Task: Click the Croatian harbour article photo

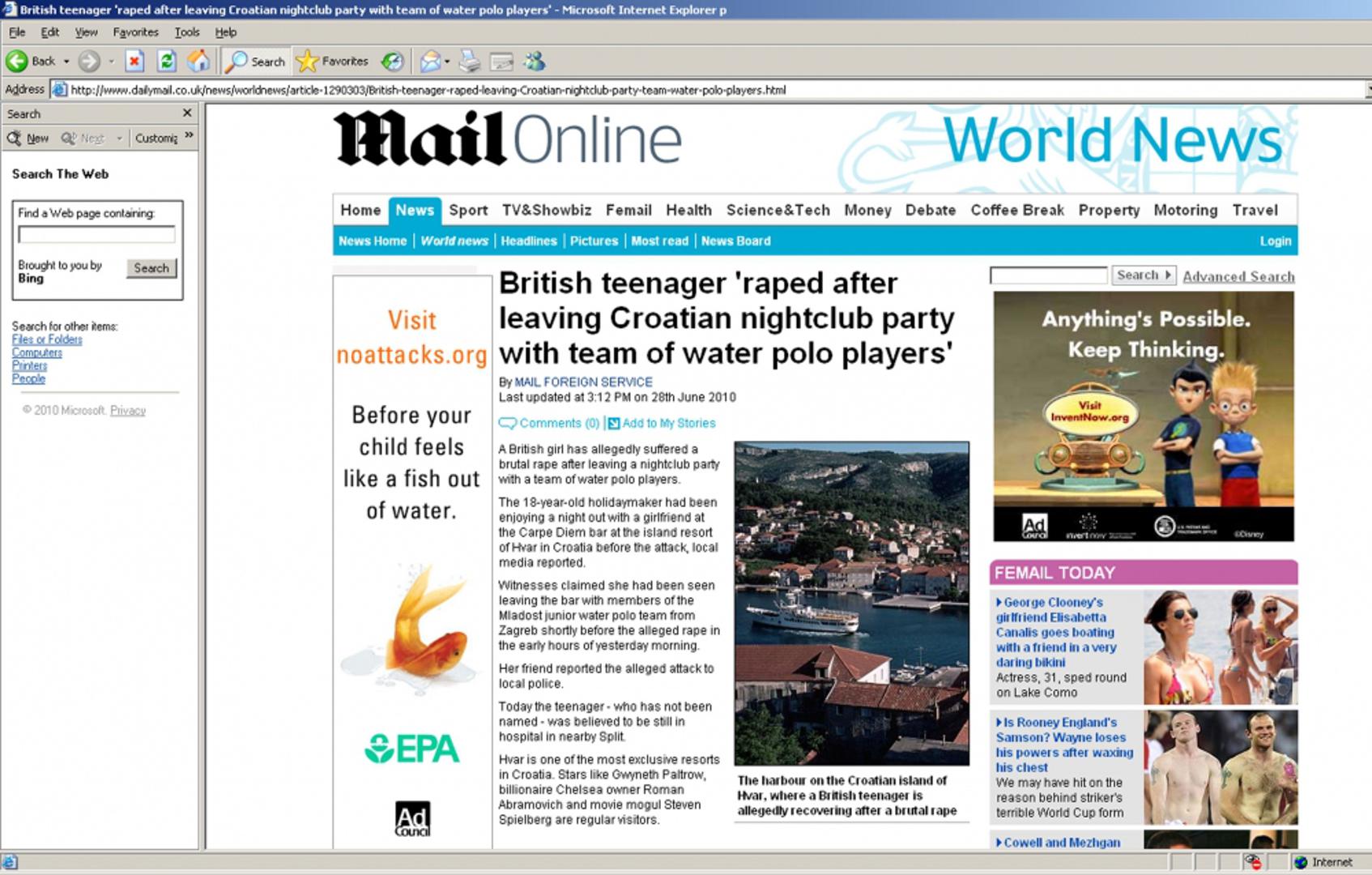Action: 851,603
